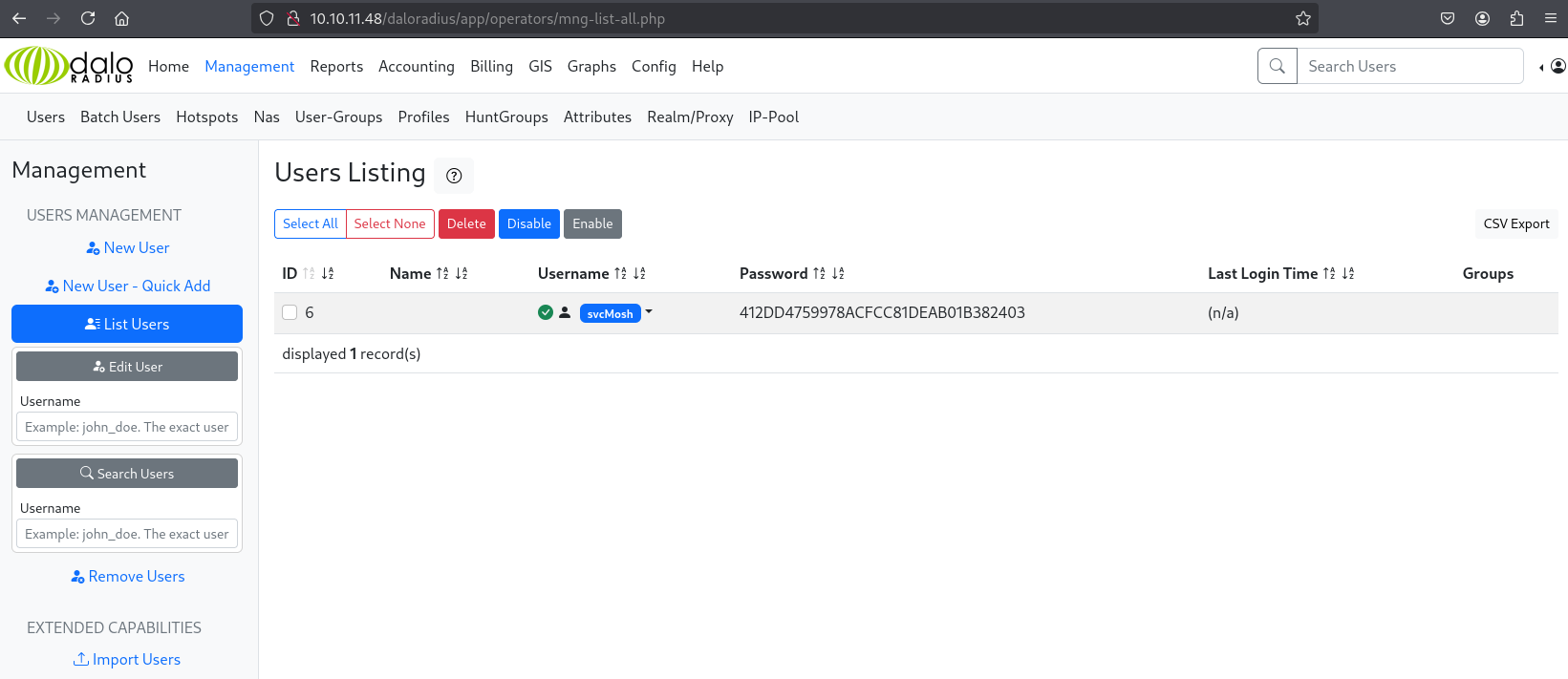Go to browser home icon
Viewport: 1568px width, 679px height.
coord(121,18)
